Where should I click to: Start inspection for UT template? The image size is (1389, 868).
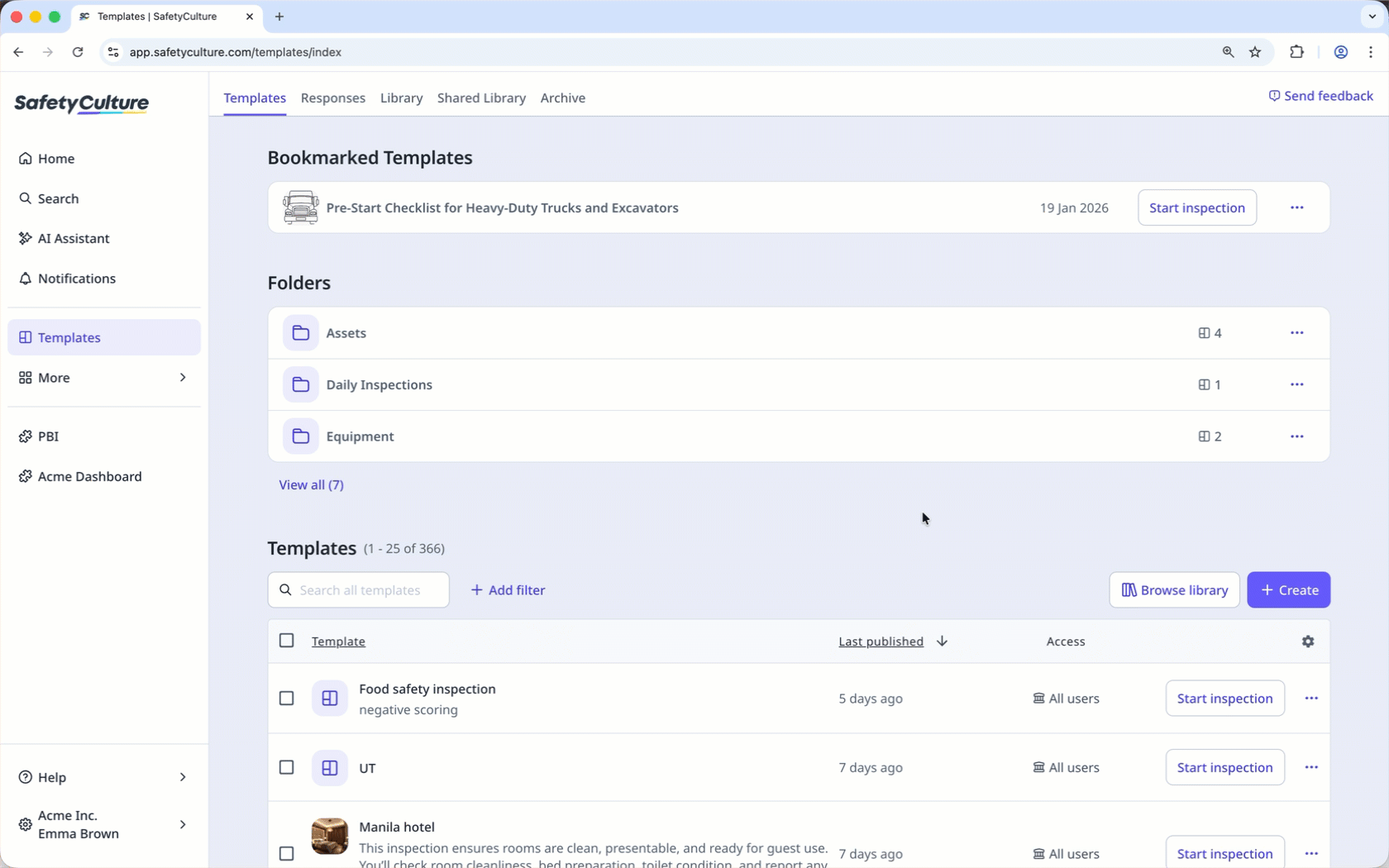pos(1224,767)
